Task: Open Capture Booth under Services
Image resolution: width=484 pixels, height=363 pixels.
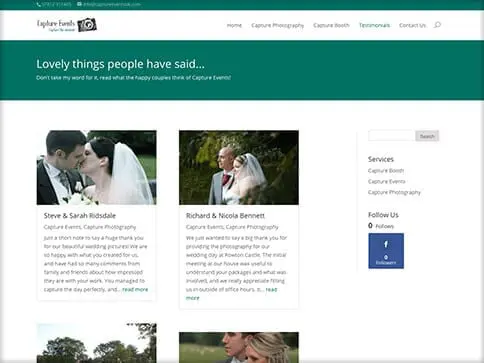Action: coord(386,171)
